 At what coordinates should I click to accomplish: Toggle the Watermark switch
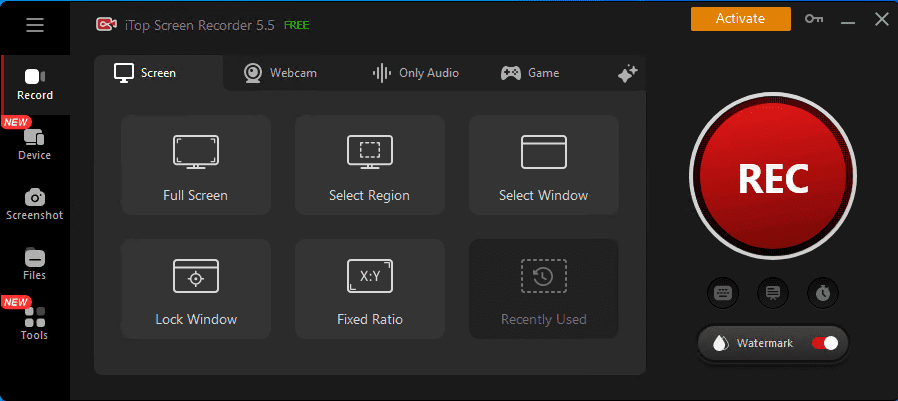click(x=825, y=343)
